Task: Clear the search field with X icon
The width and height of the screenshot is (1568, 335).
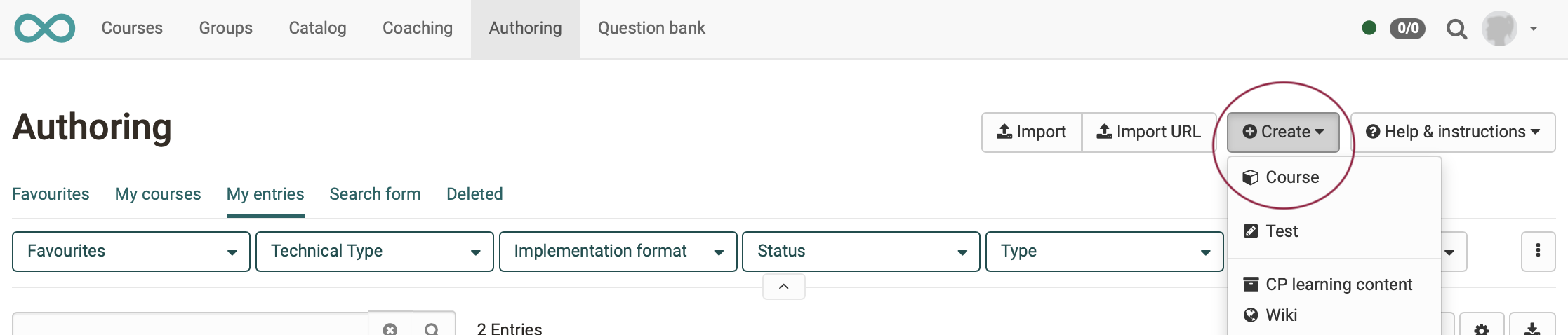Action: 390,328
